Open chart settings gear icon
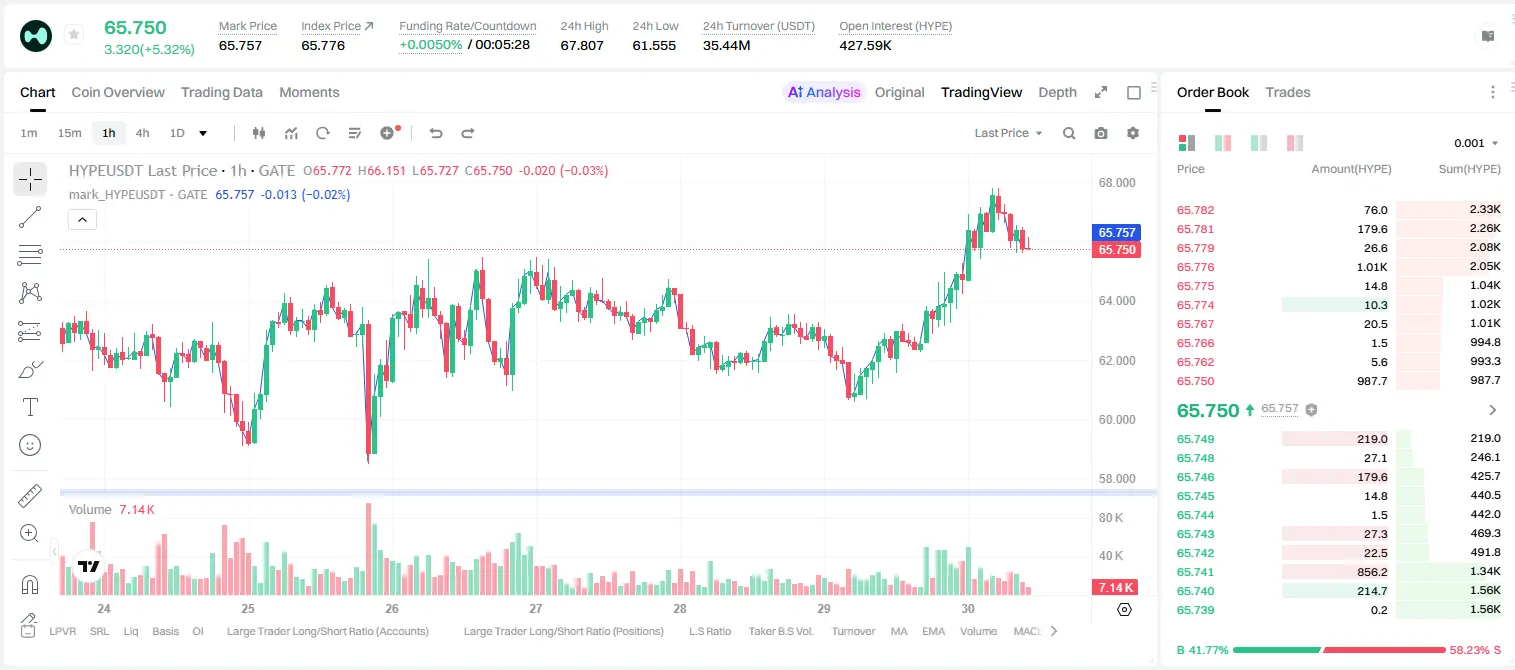Viewport: 1515px width, 670px height. pyautogui.click(x=1133, y=133)
